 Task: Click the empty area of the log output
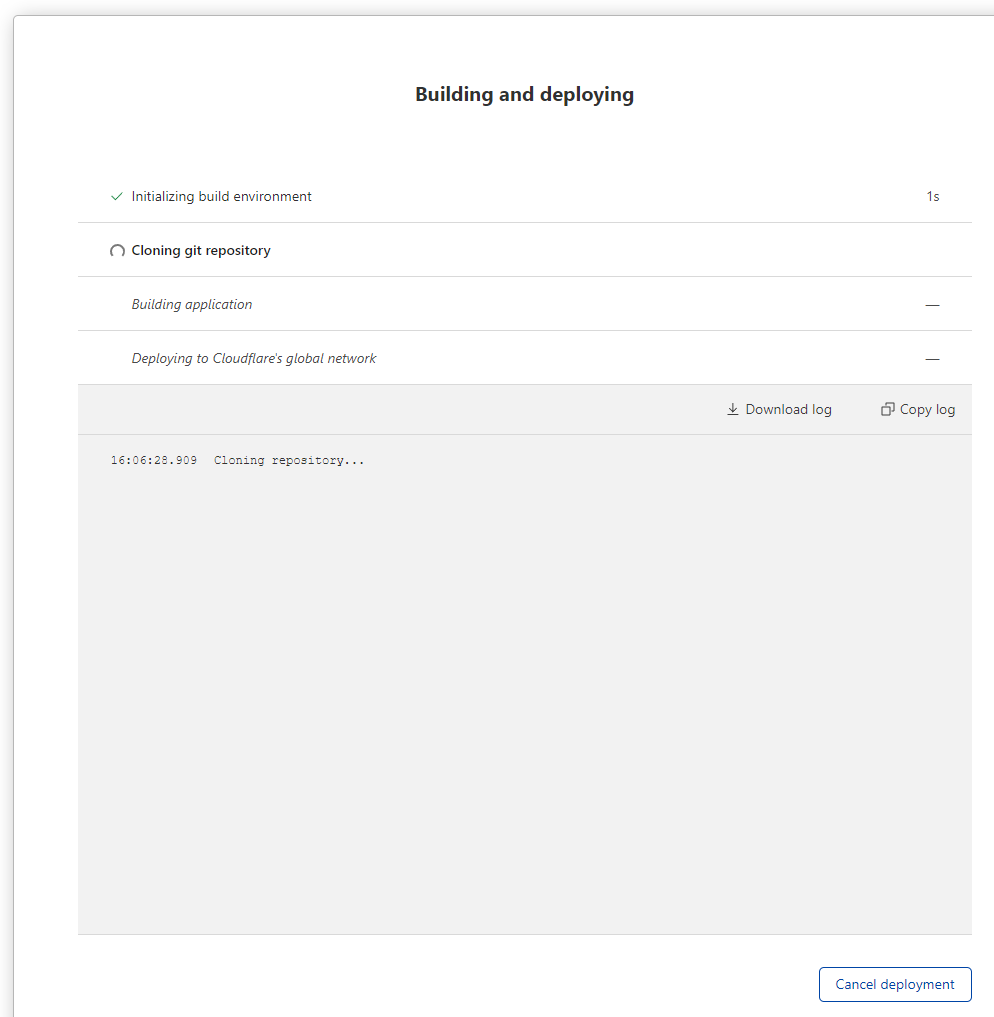524,700
